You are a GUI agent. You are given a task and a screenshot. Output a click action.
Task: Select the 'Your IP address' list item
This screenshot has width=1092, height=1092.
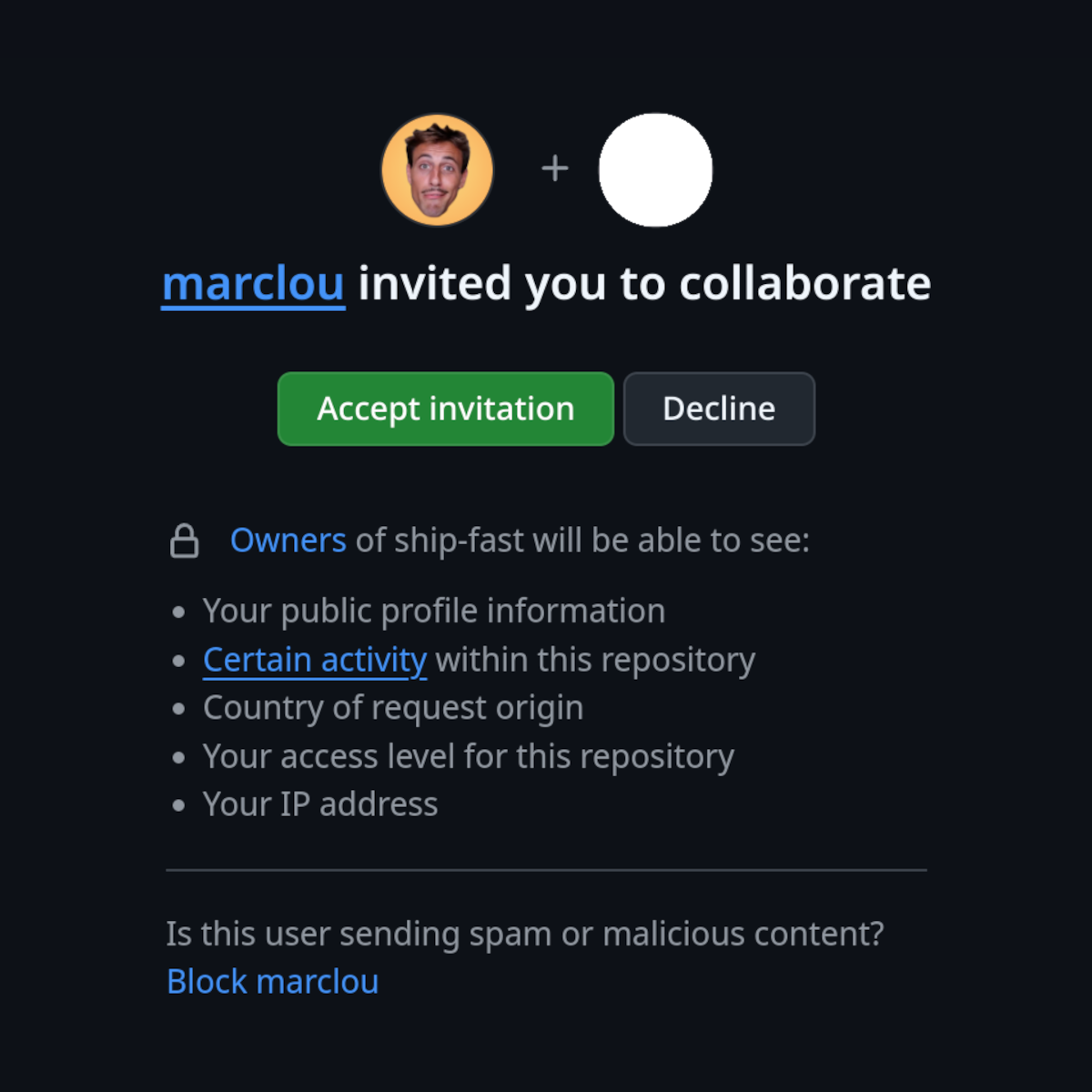(320, 804)
